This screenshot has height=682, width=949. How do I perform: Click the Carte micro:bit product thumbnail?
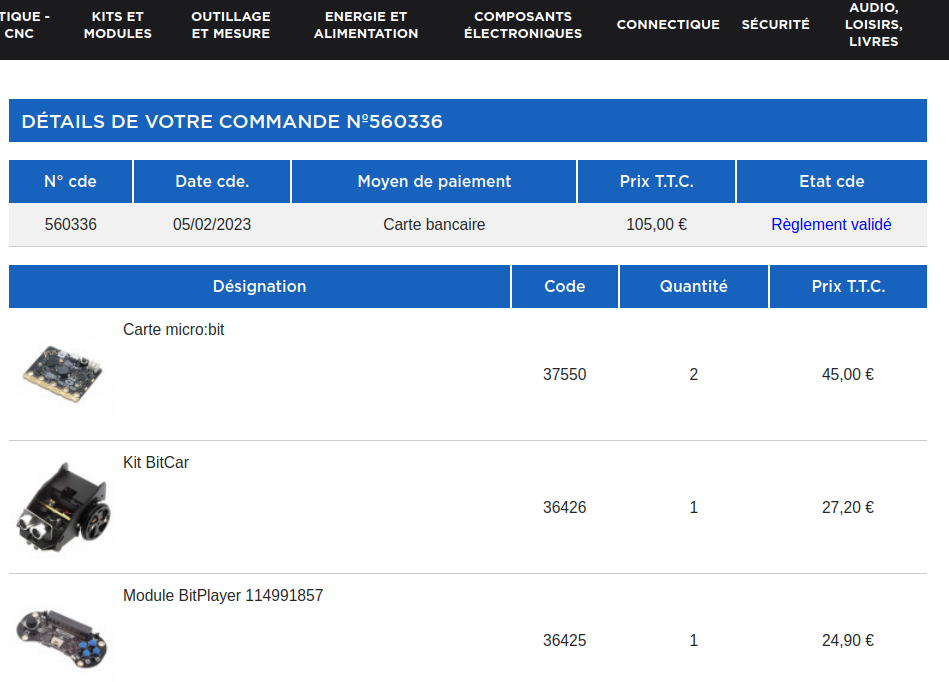click(x=62, y=372)
